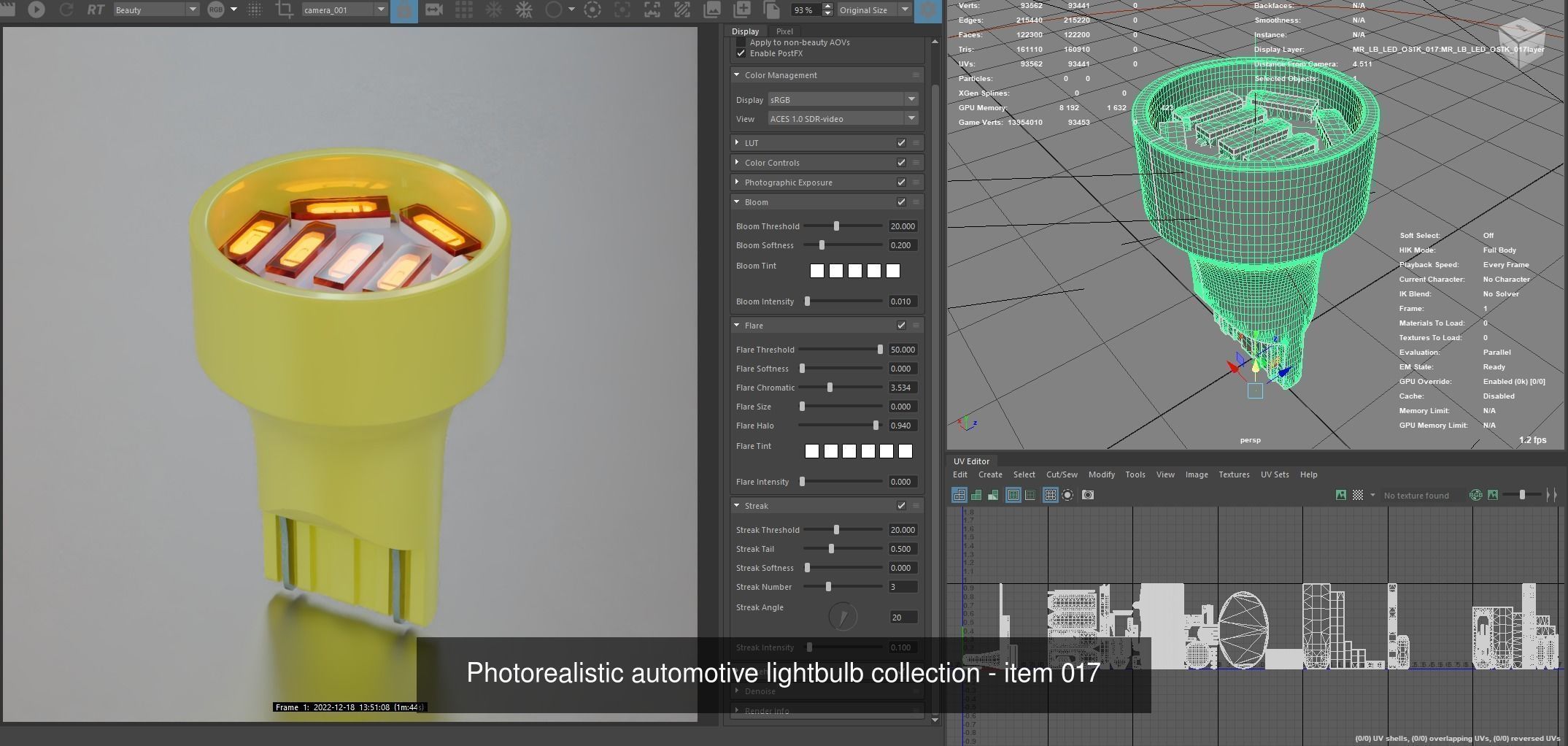This screenshot has height=746, width=1568.
Task: Switch to the Pixel tab
Action: (784, 31)
